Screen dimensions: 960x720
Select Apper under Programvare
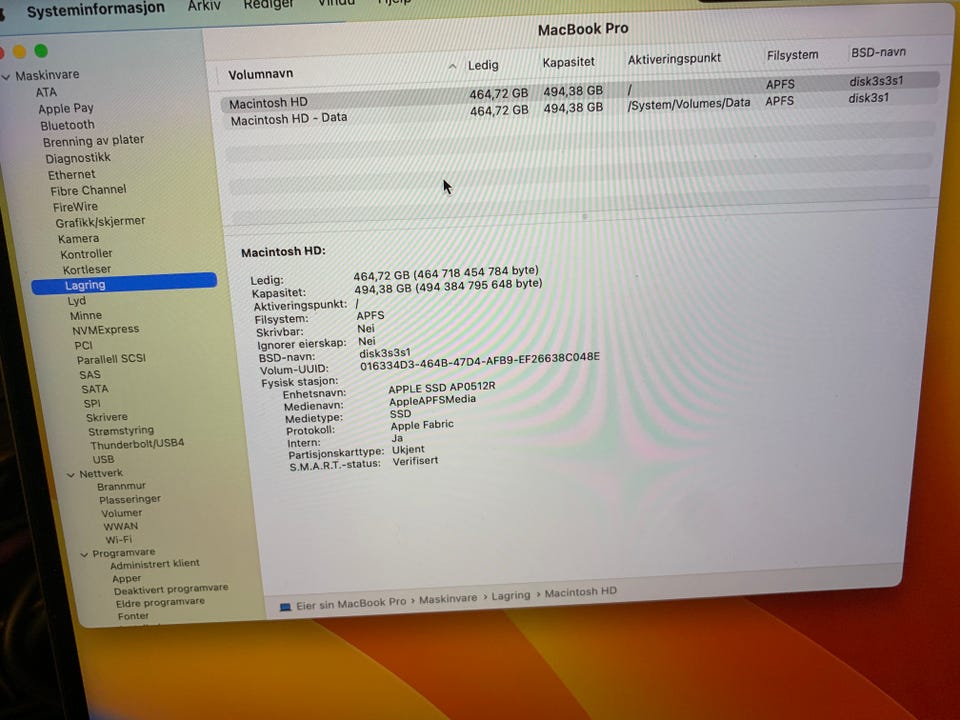(126, 579)
